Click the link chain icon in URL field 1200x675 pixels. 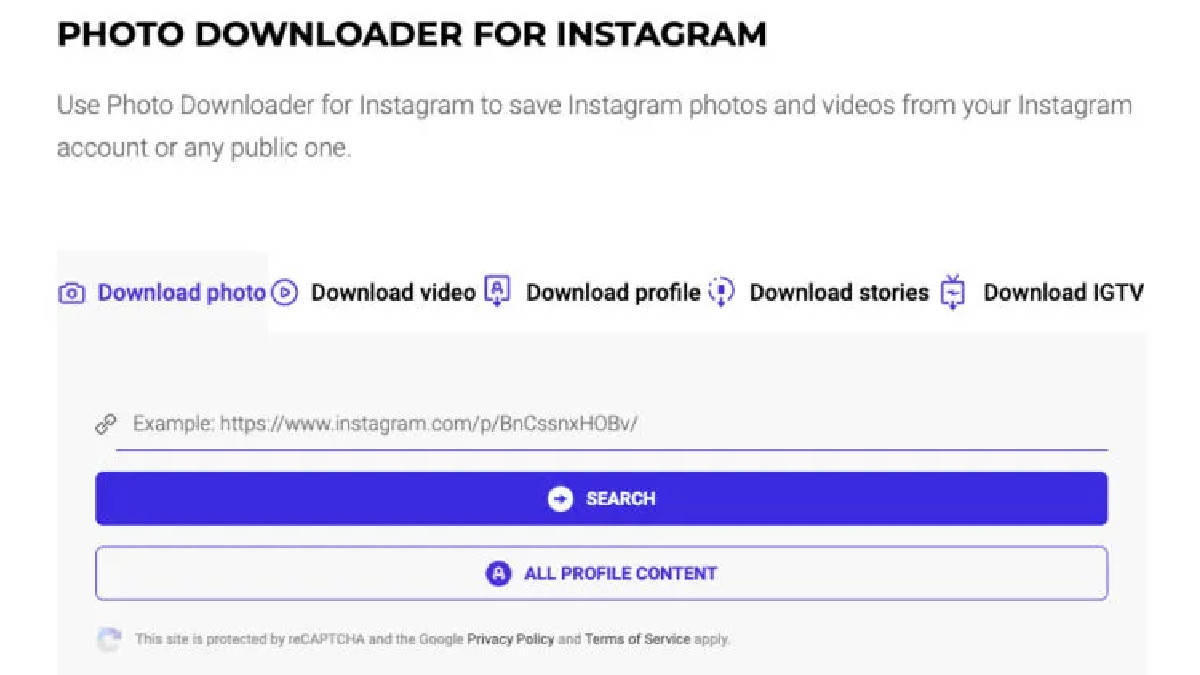click(105, 424)
